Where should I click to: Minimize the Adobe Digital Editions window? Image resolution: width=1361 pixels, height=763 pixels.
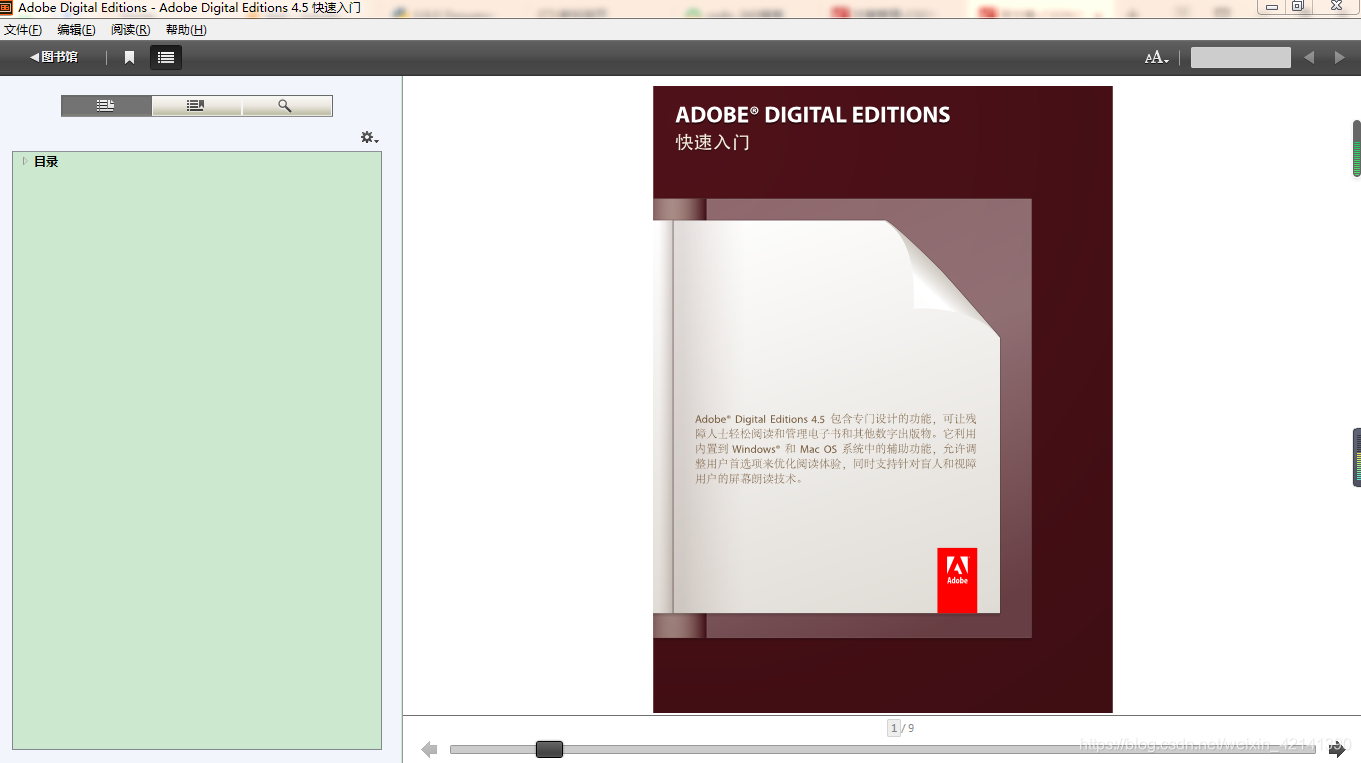[x=1272, y=6]
